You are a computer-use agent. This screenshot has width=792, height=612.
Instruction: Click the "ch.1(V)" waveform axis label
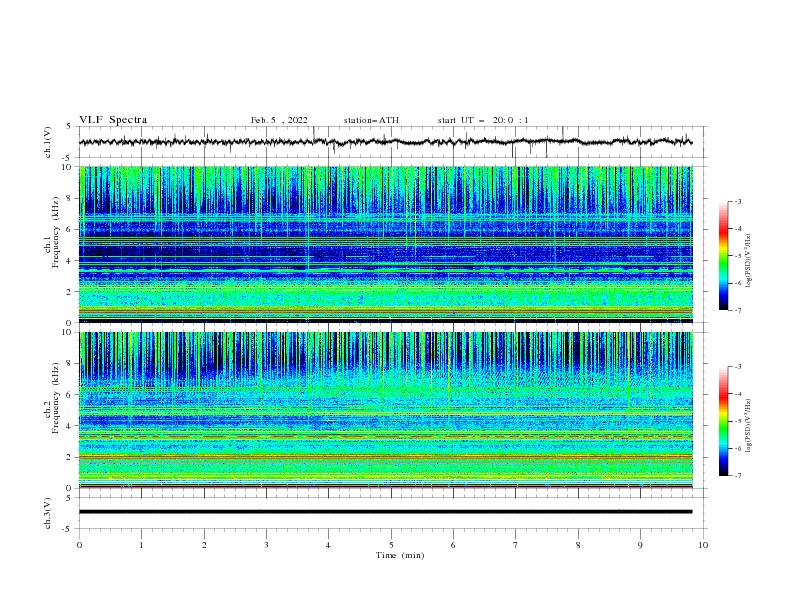tap(48, 142)
